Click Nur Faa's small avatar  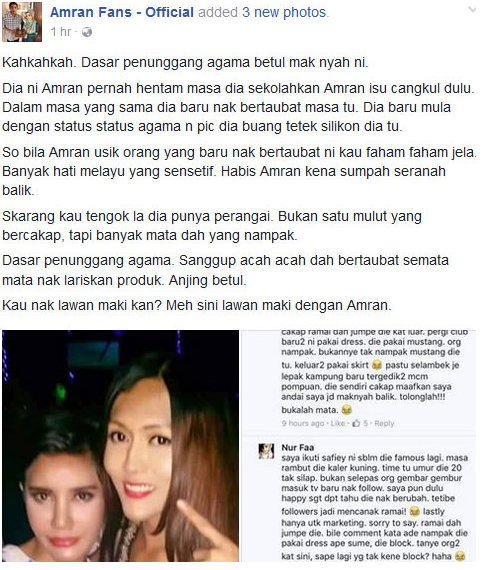(266, 451)
